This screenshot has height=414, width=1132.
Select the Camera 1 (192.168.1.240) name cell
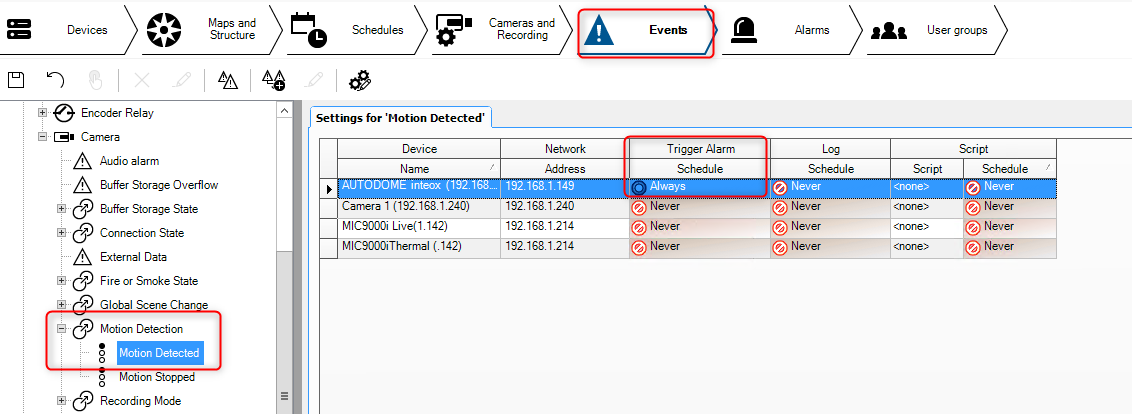[x=419, y=207]
